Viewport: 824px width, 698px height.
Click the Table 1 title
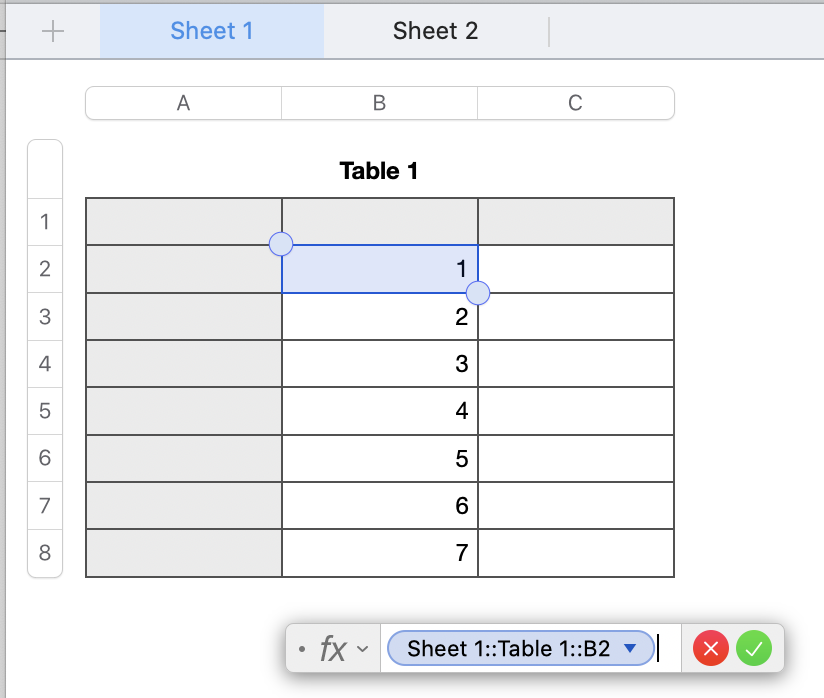pyautogui.click(x=379, y=171)
